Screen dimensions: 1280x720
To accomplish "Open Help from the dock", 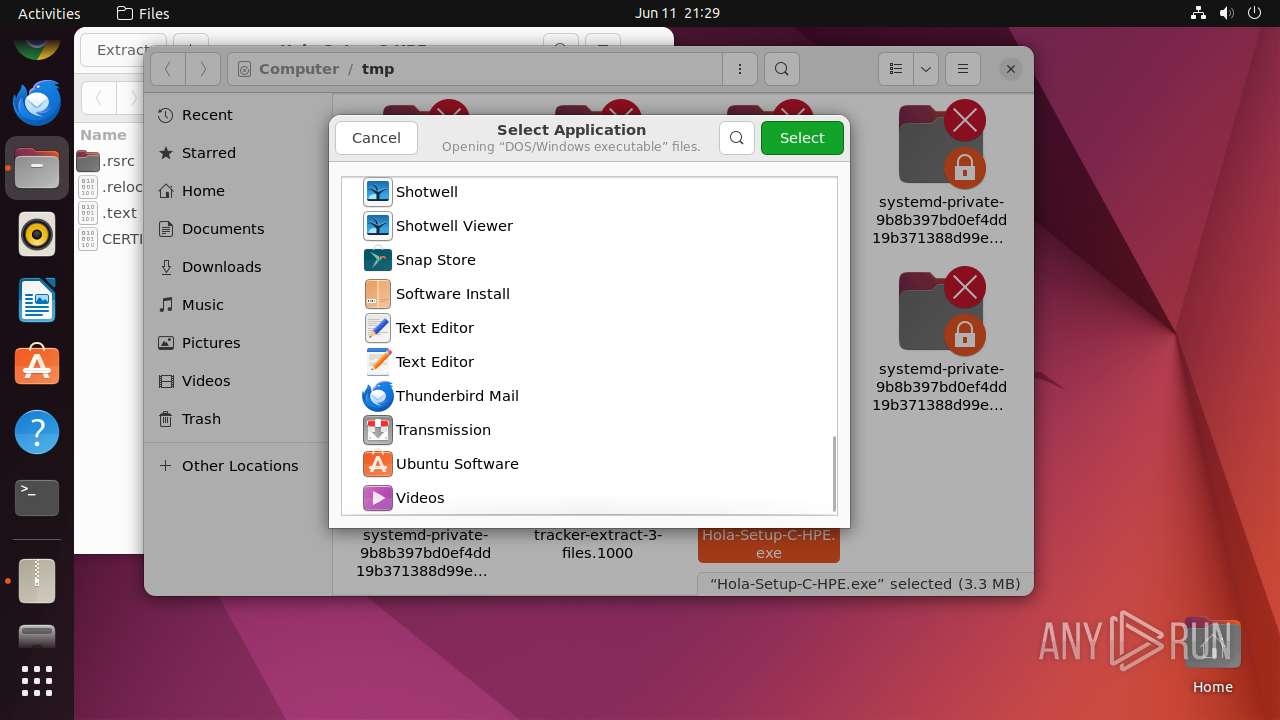I will click(37, 433).
